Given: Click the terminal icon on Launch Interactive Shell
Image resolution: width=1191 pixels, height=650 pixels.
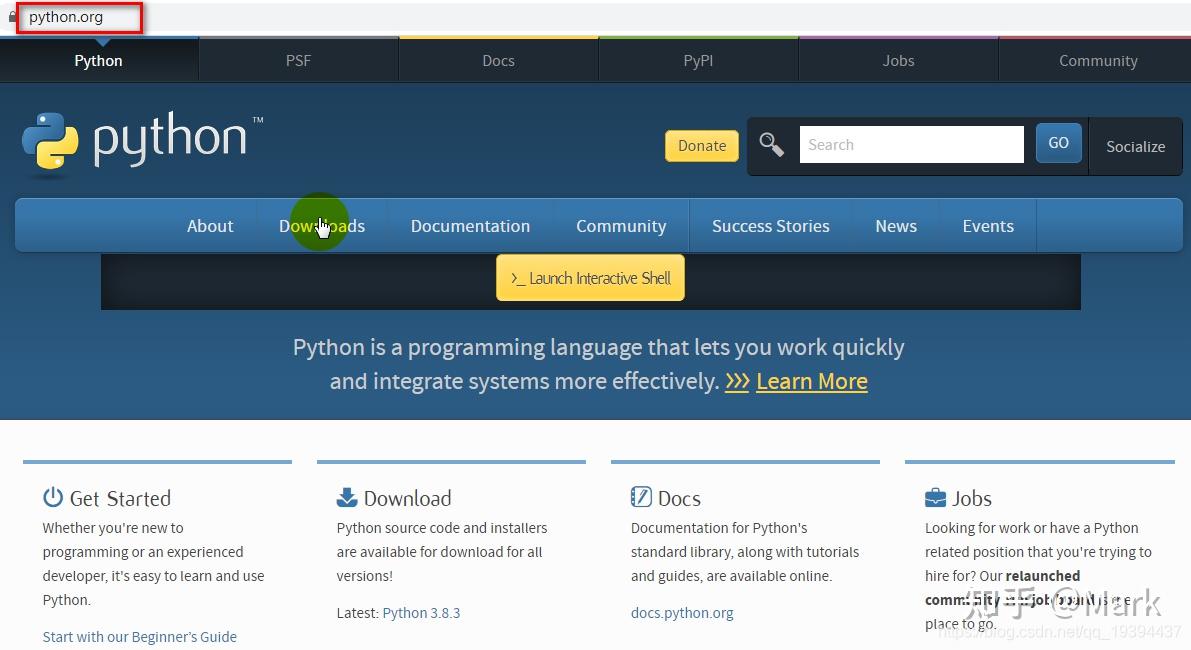Looking at the screenshot, I should tap(521, 278).
